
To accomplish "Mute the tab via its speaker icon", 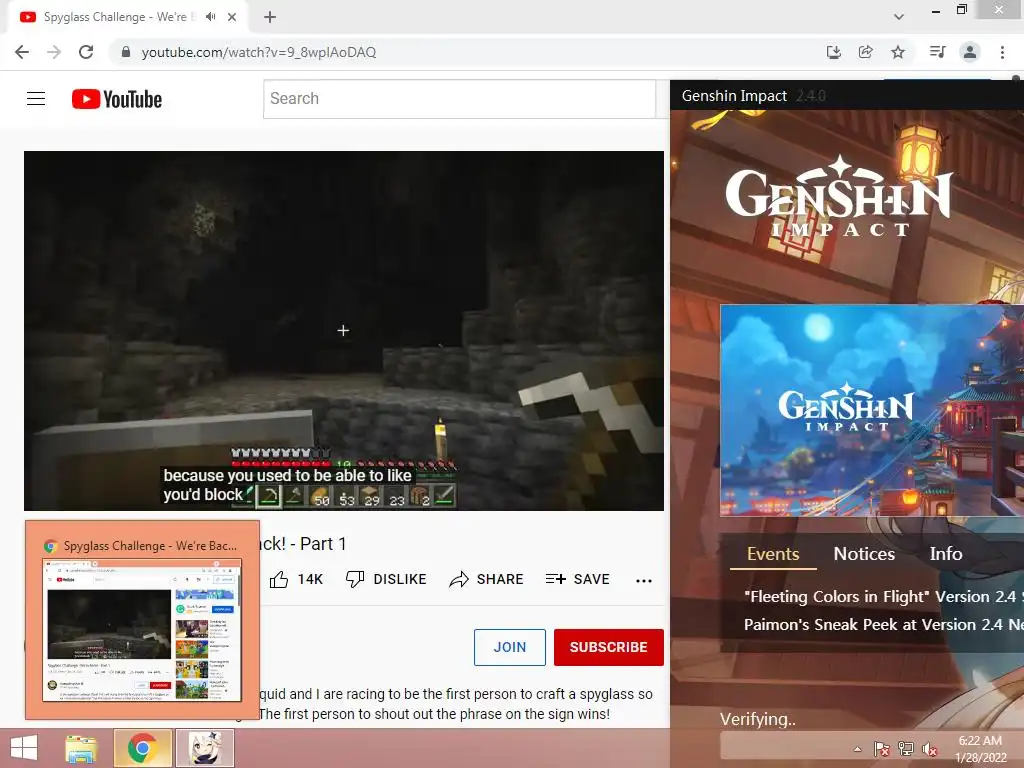I will pos(210,17).
